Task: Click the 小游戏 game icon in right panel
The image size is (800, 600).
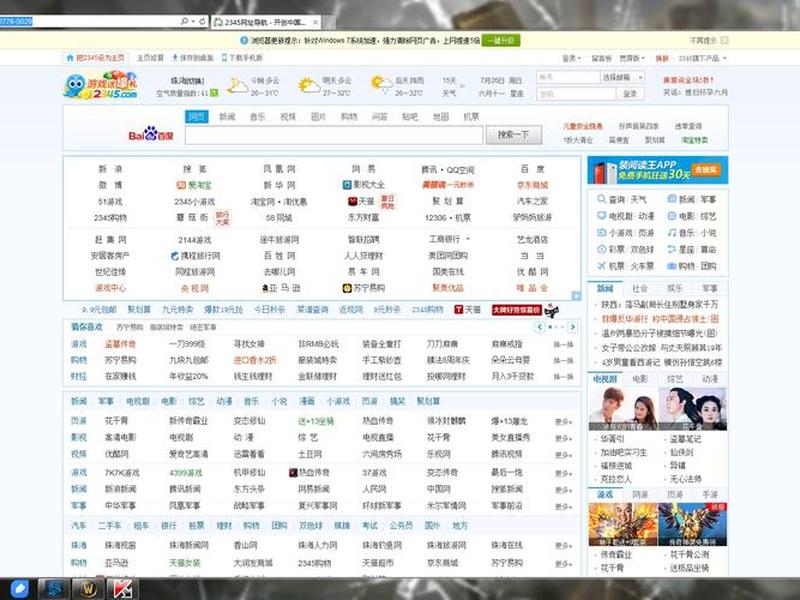Action: [602, 233]
